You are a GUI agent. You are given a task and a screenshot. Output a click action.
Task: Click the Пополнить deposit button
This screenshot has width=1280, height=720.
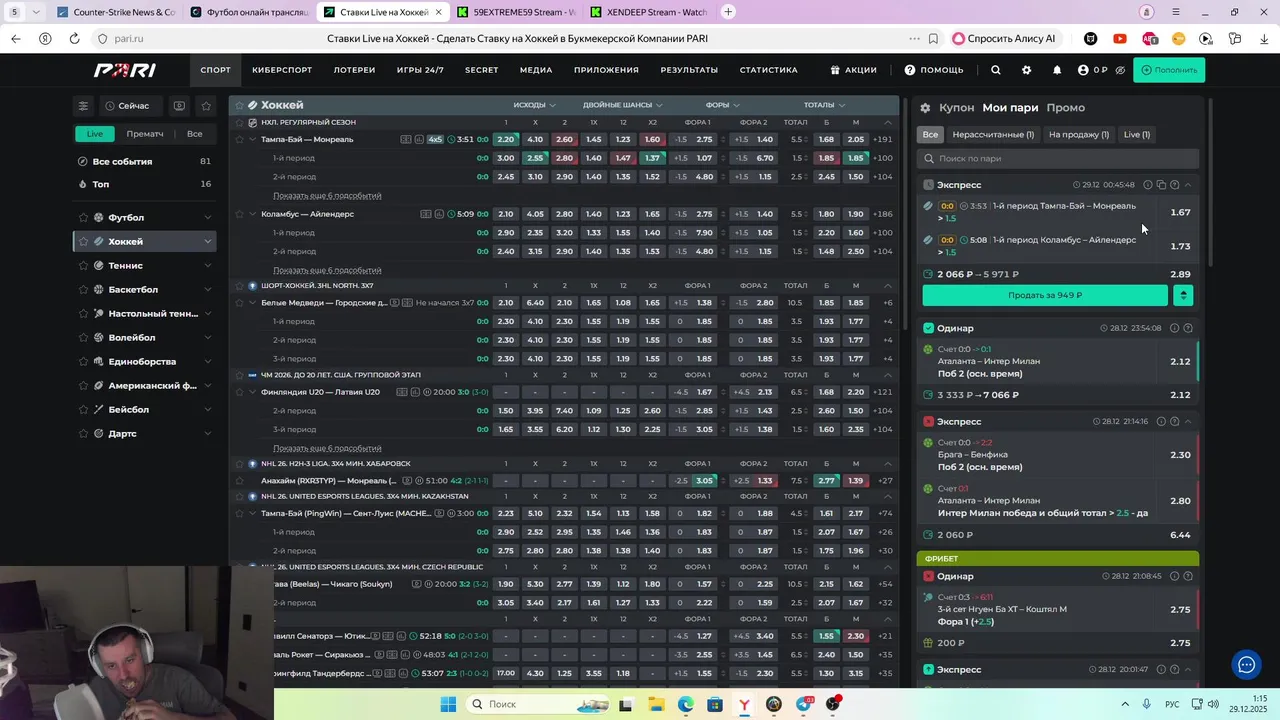pos(1169,70)
